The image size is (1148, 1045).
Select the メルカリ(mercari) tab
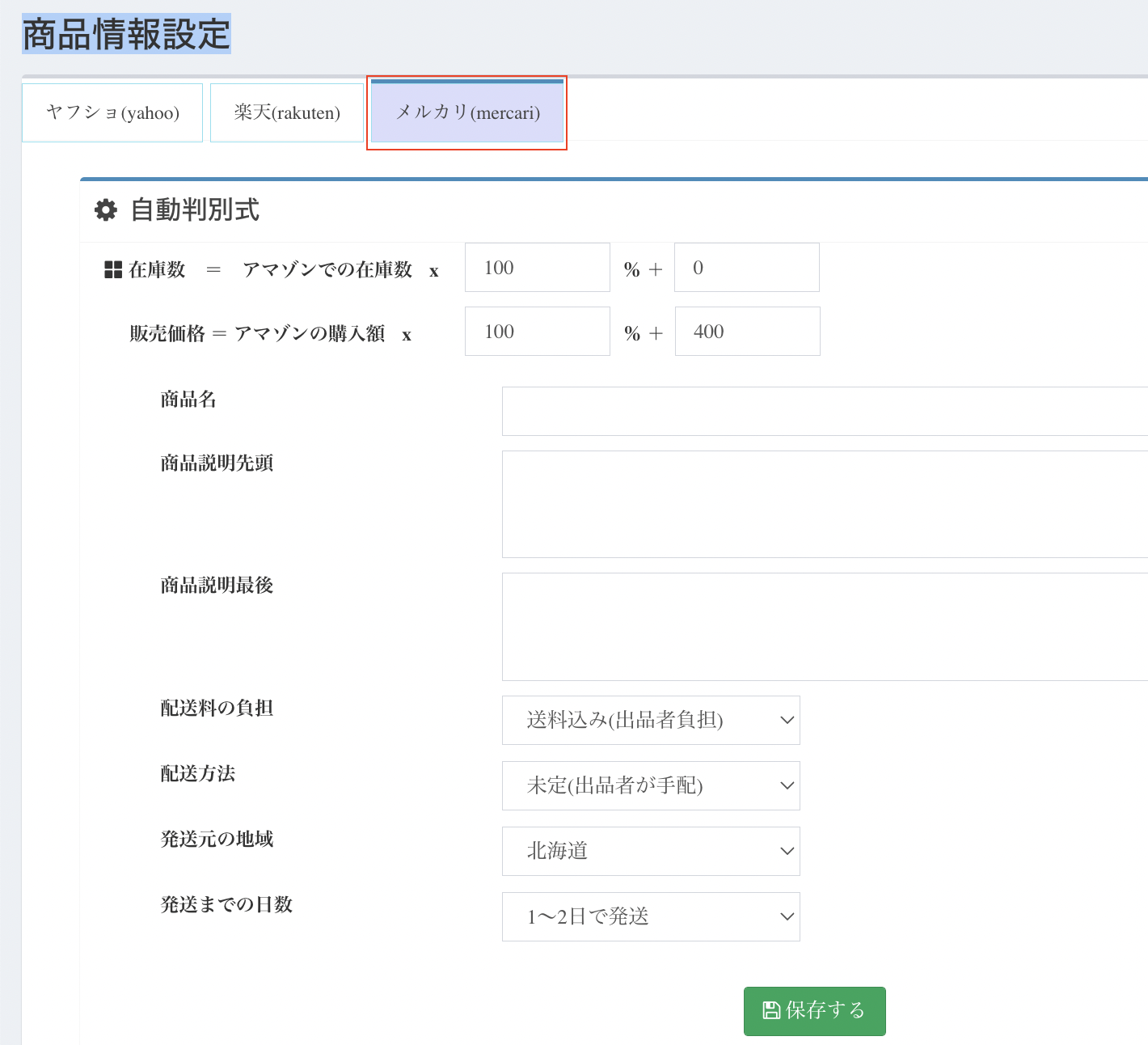[467, 112]
